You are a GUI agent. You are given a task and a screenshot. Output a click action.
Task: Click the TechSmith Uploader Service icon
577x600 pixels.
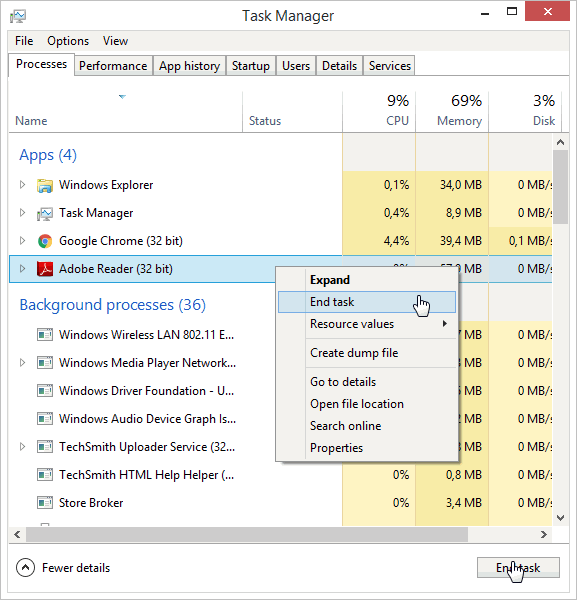(45, 447)
